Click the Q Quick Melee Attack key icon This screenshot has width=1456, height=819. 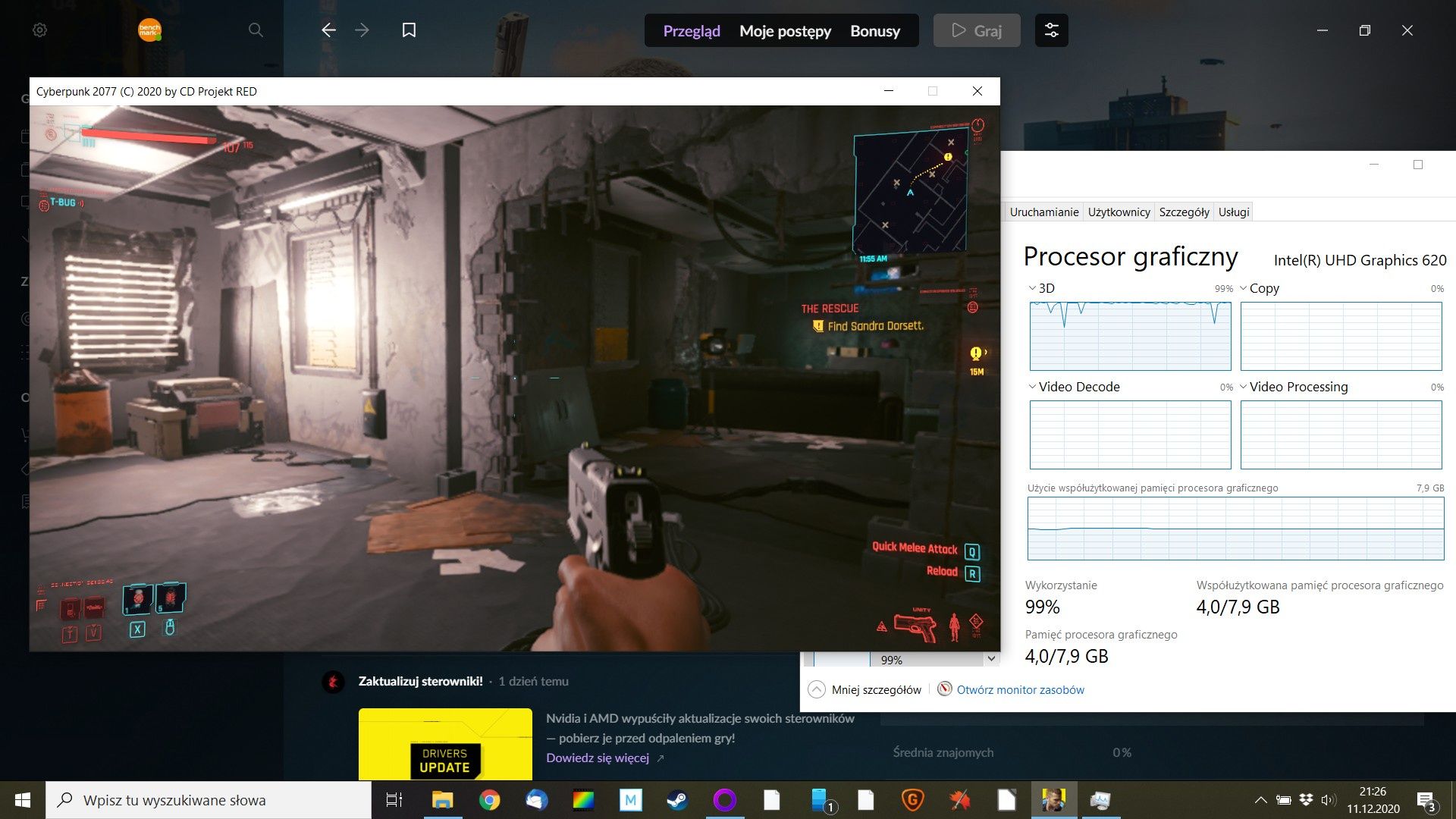coord(972,551)
